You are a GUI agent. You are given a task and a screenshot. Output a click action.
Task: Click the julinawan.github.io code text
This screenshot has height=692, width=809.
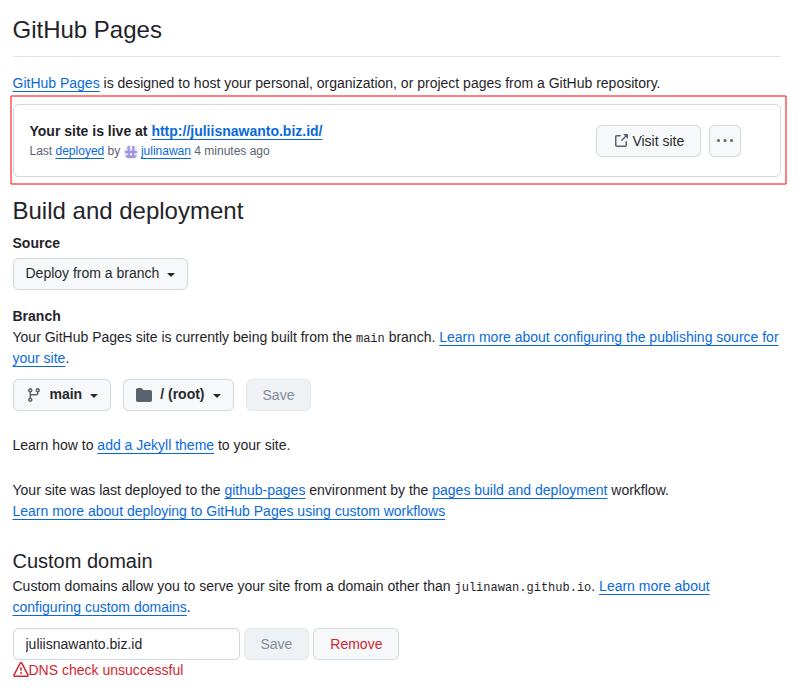[523, 587]
